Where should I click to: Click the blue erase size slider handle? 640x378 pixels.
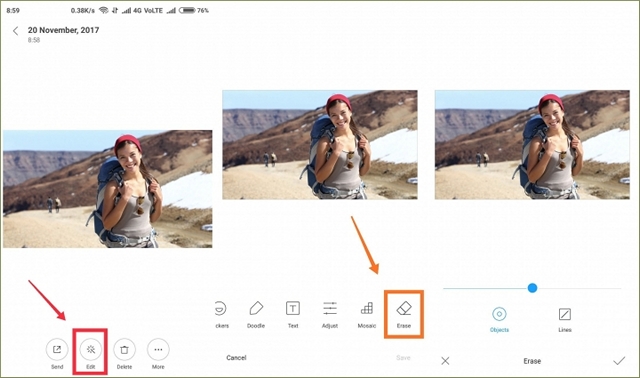[x=532, y=288]
